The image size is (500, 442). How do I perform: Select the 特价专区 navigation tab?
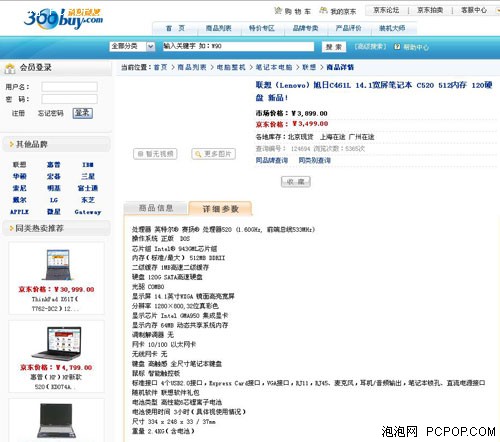click(x=262, y=28)
